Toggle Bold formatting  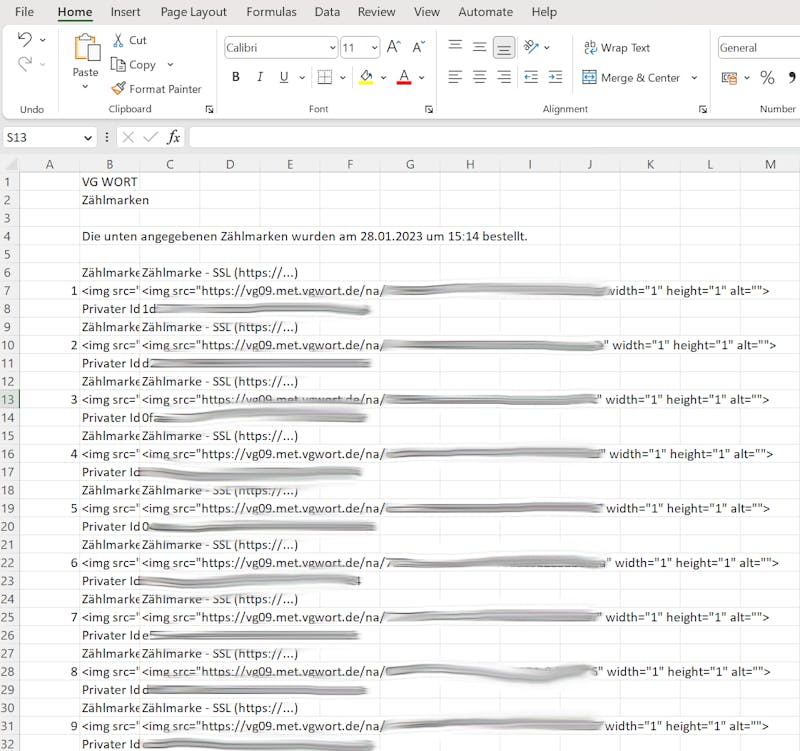coord(236,77)
